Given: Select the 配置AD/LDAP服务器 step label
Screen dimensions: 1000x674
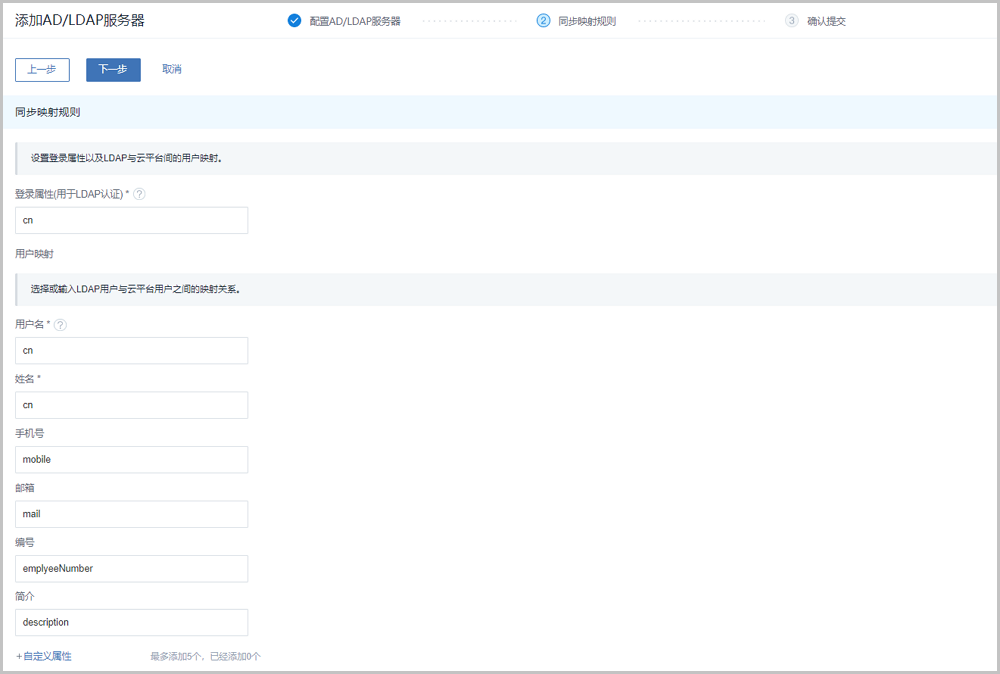Looking at the screenshot, I should click(355, 21).
